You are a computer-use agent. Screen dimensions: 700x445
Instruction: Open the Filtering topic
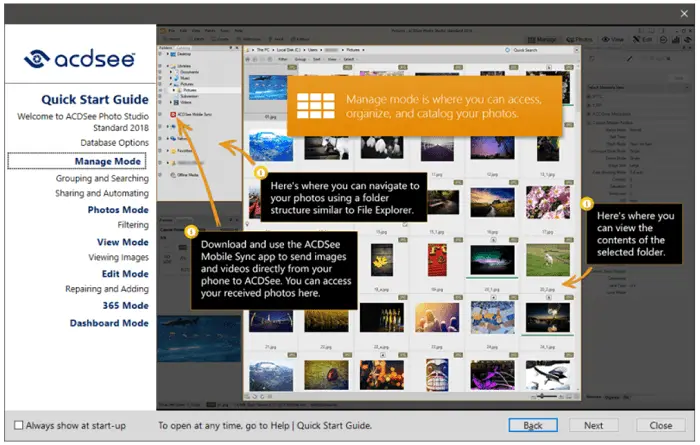pyautogui.click(x=133, y=225)
